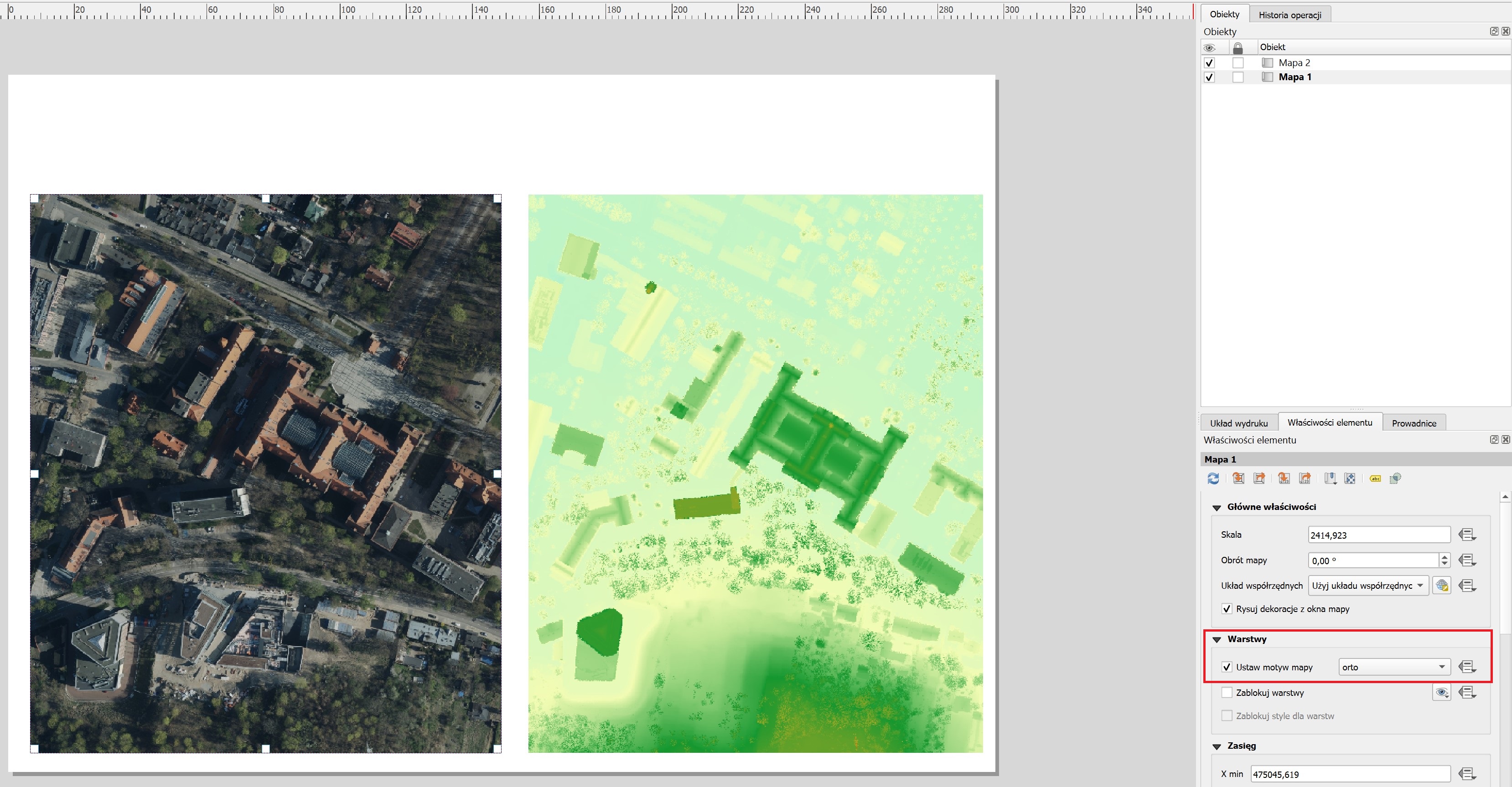Click data-defined override for Skala
Viewport: 1512px width, 787px height.
point(1467,535)
